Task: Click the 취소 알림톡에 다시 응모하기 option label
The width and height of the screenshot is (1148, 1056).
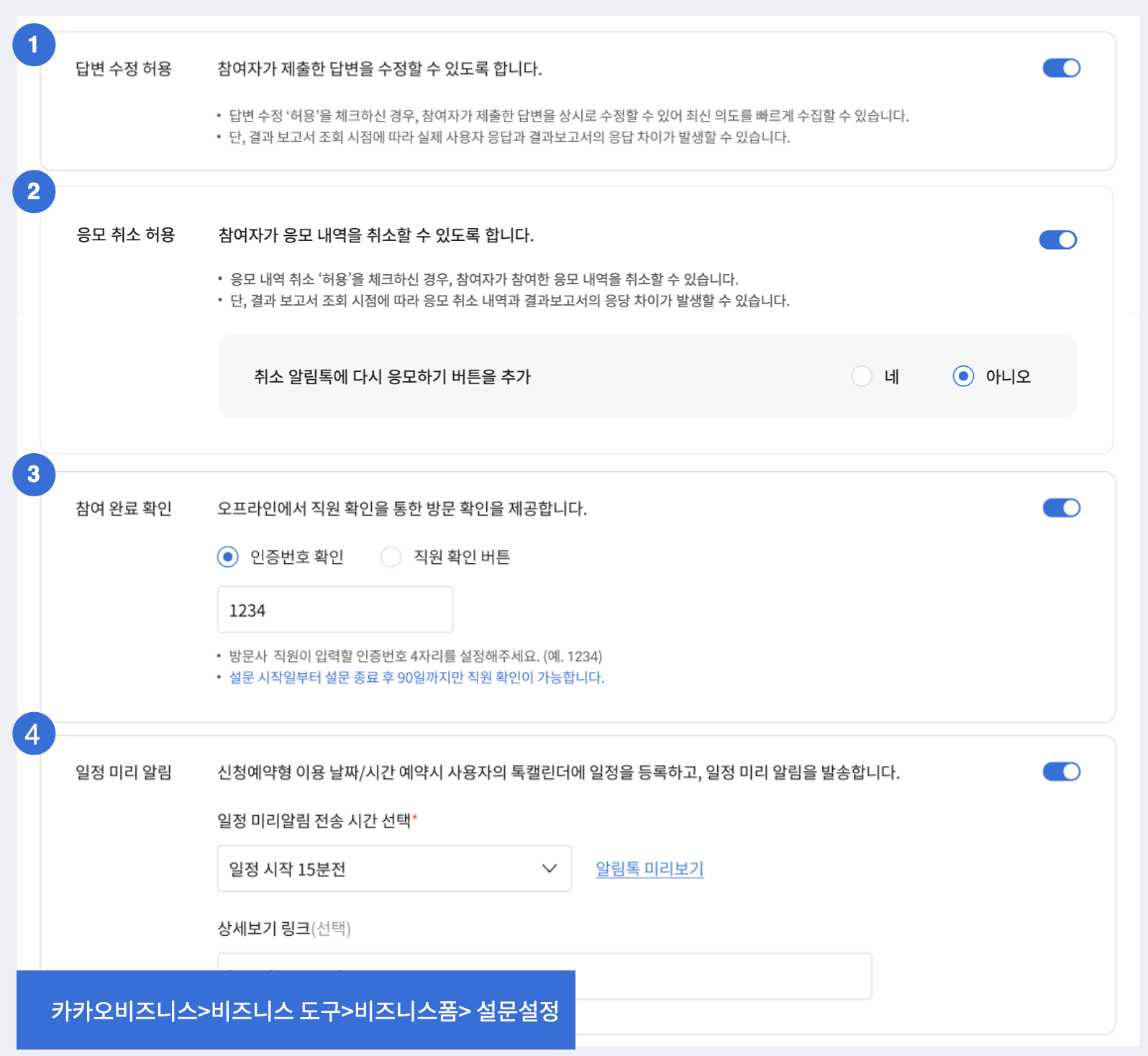Action: (x=392, y=376)
